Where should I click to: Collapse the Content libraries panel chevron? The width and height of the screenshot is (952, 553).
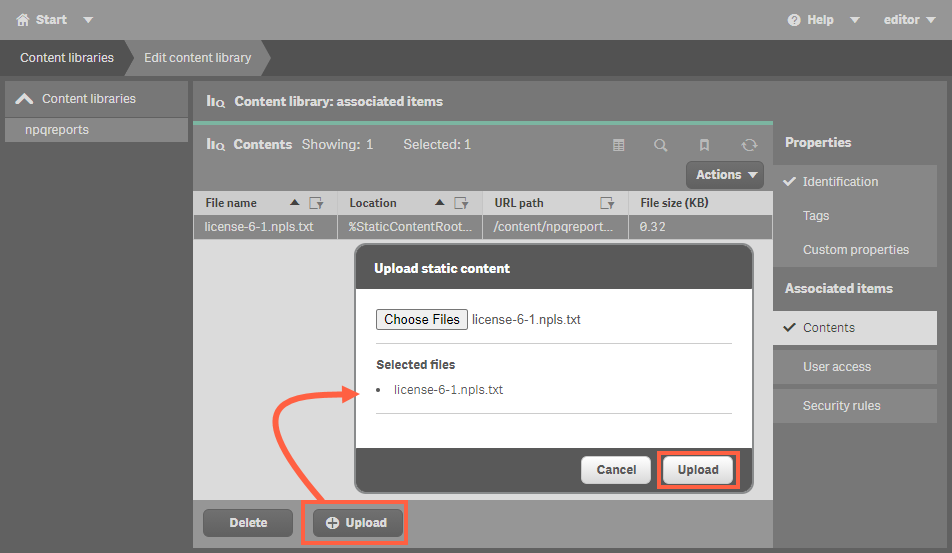point(24,98)
